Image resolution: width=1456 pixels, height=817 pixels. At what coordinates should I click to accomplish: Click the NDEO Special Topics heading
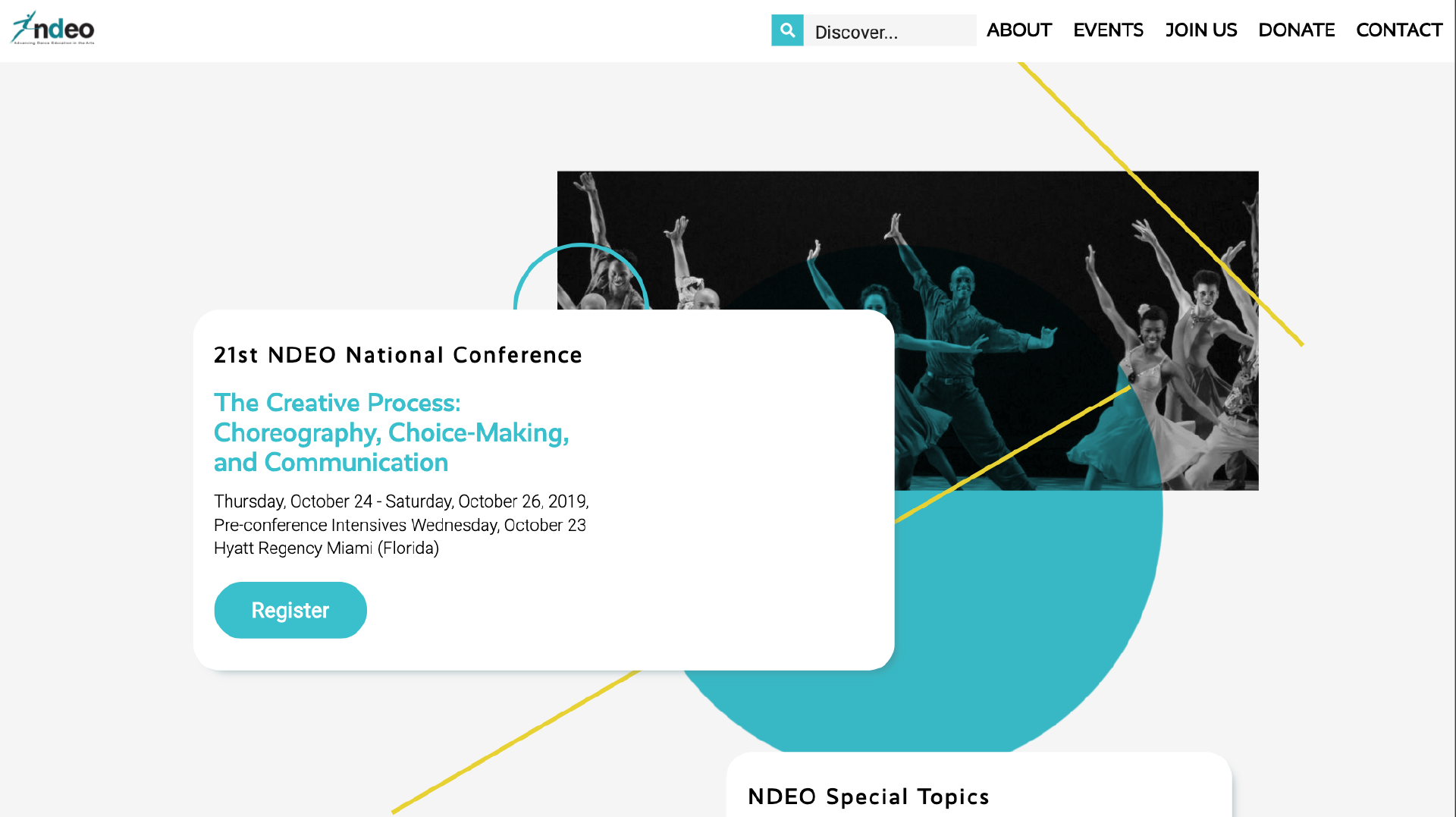[868, 797]
